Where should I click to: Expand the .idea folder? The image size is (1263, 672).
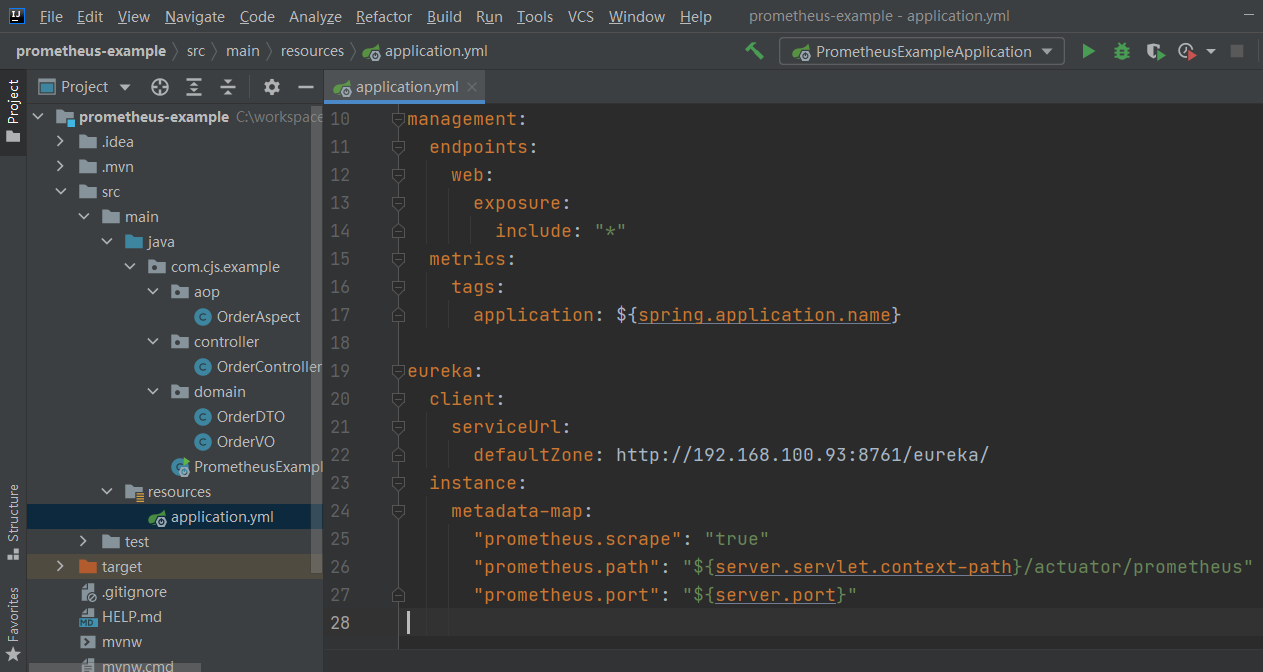(x=61, y=142)
